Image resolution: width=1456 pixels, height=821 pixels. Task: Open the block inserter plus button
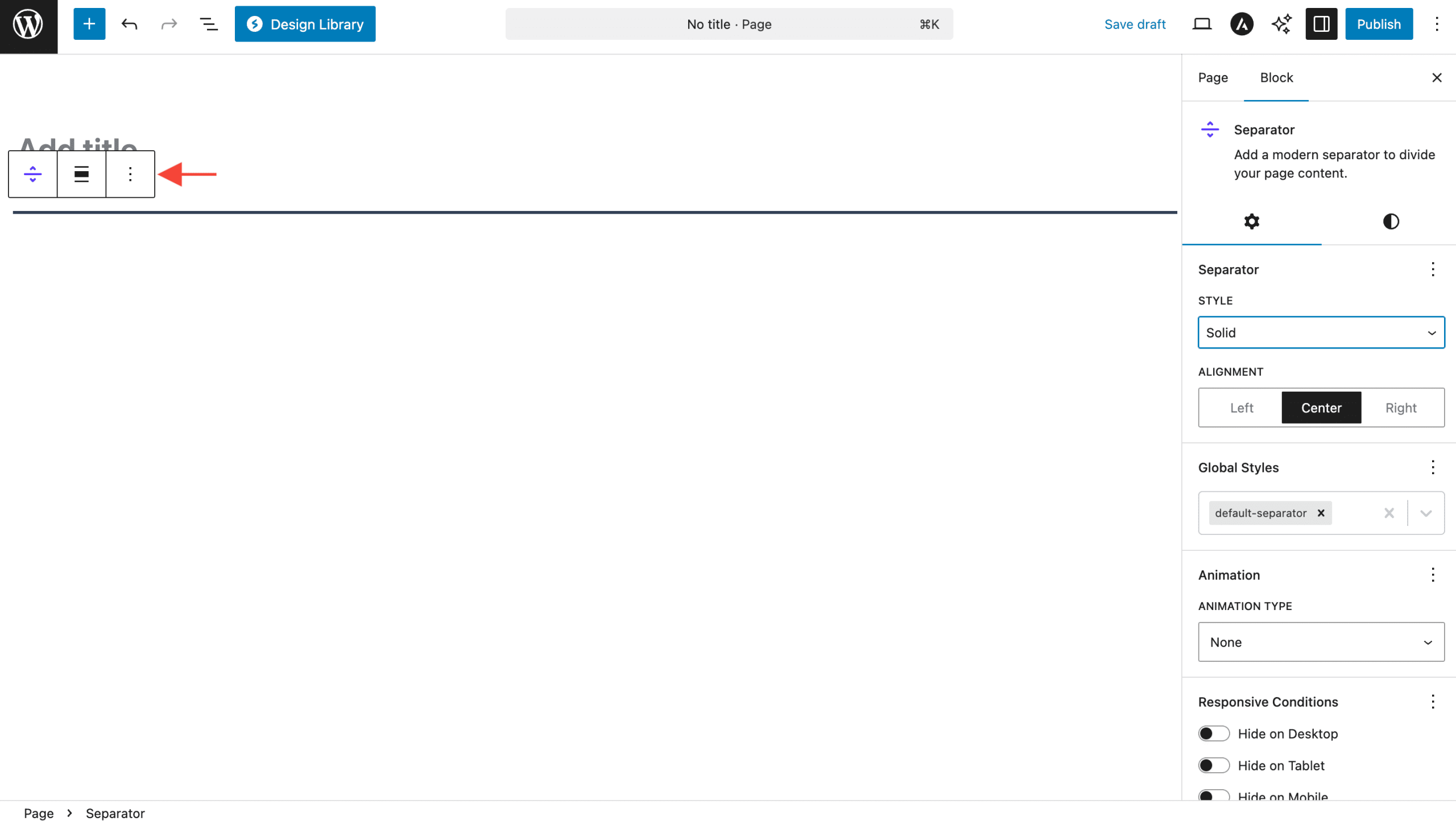tap(89, 24)
